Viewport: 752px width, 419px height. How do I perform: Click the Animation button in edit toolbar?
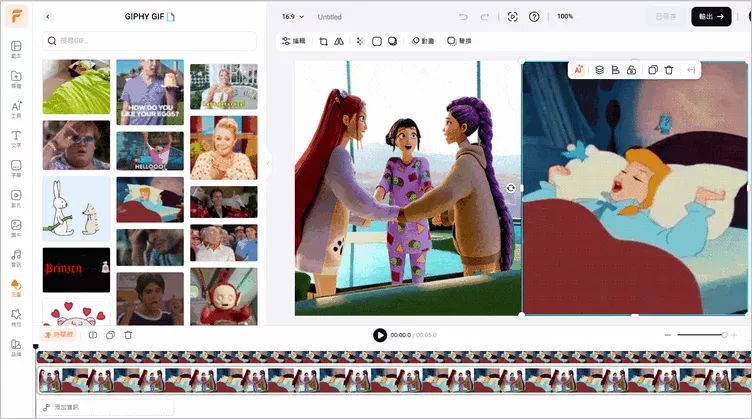(x=422, y=42)
